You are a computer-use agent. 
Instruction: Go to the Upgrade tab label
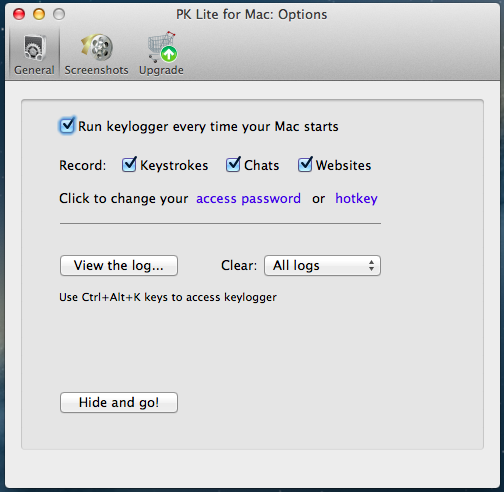[x=161, y=70]
